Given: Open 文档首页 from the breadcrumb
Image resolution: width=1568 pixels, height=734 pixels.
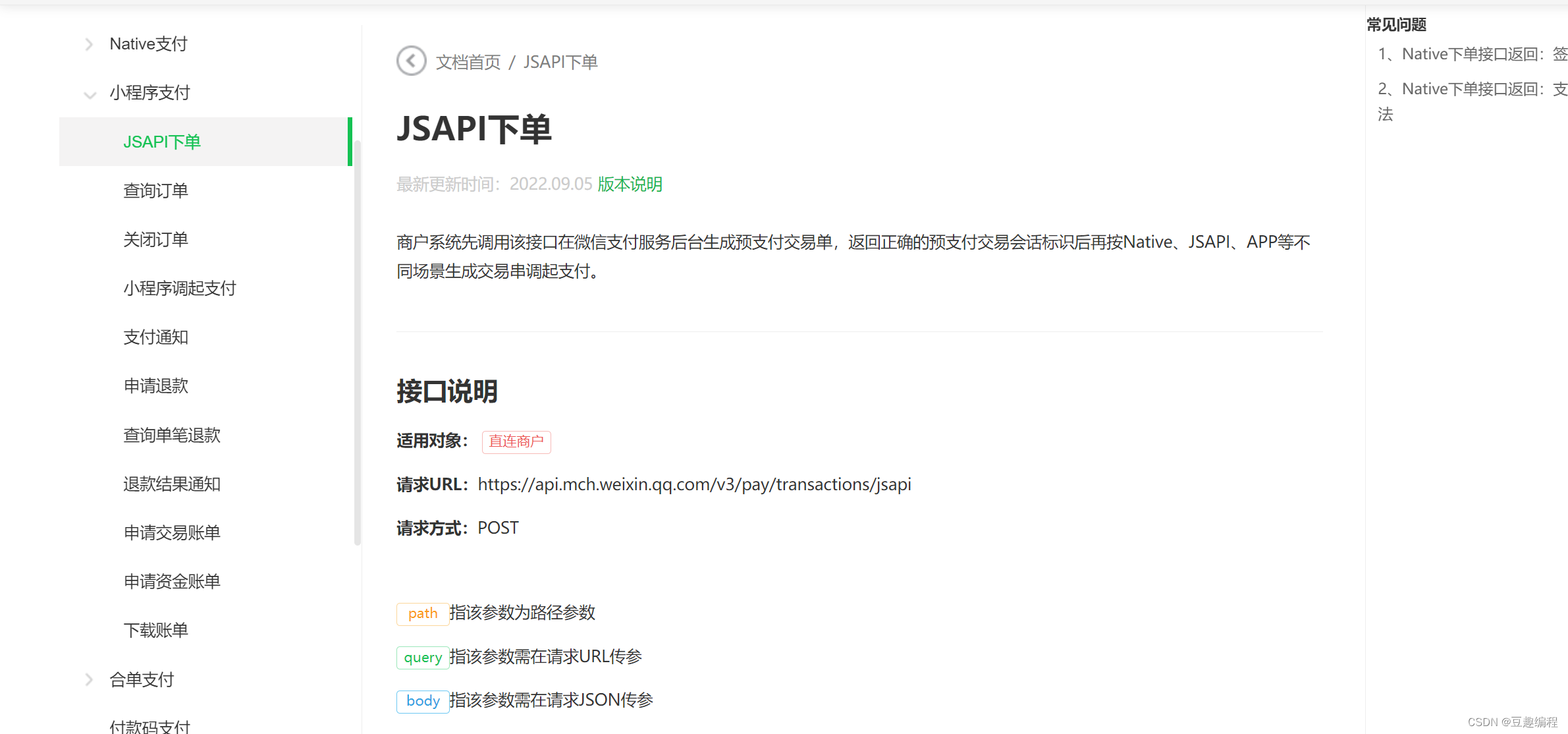Looking at the screenshot, I should [x=468, y=61].
